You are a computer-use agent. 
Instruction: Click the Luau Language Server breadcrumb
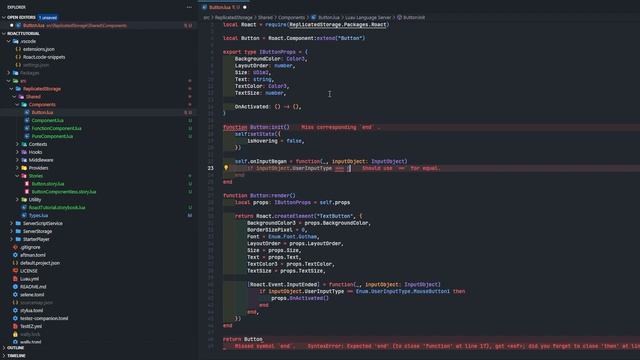click(368, 18)
